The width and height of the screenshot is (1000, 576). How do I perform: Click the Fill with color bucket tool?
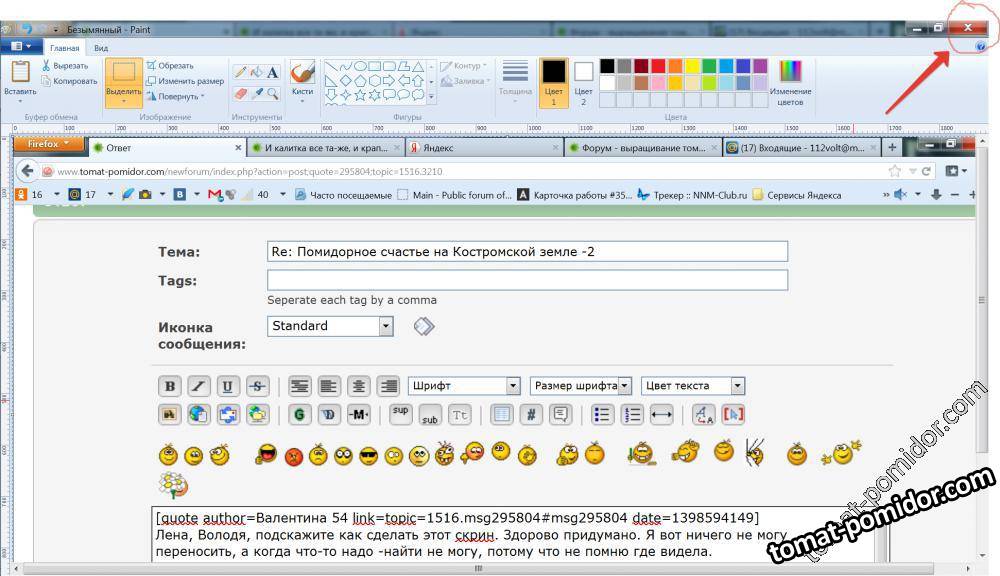[x=256, y=72]
